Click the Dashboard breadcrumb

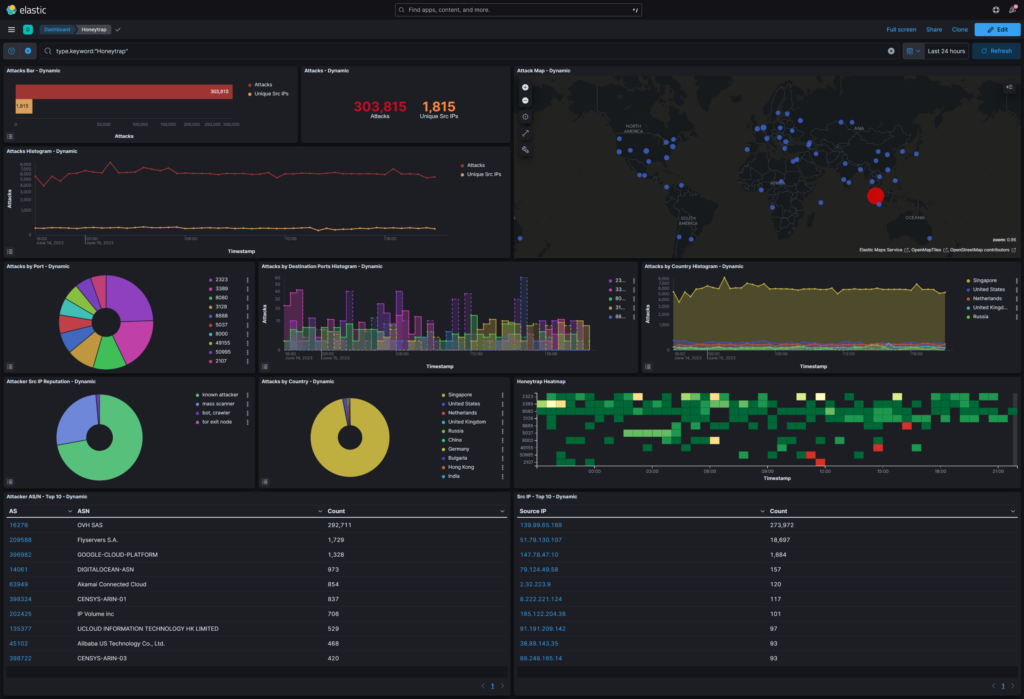pyautogui.click(x=57, y=29)
